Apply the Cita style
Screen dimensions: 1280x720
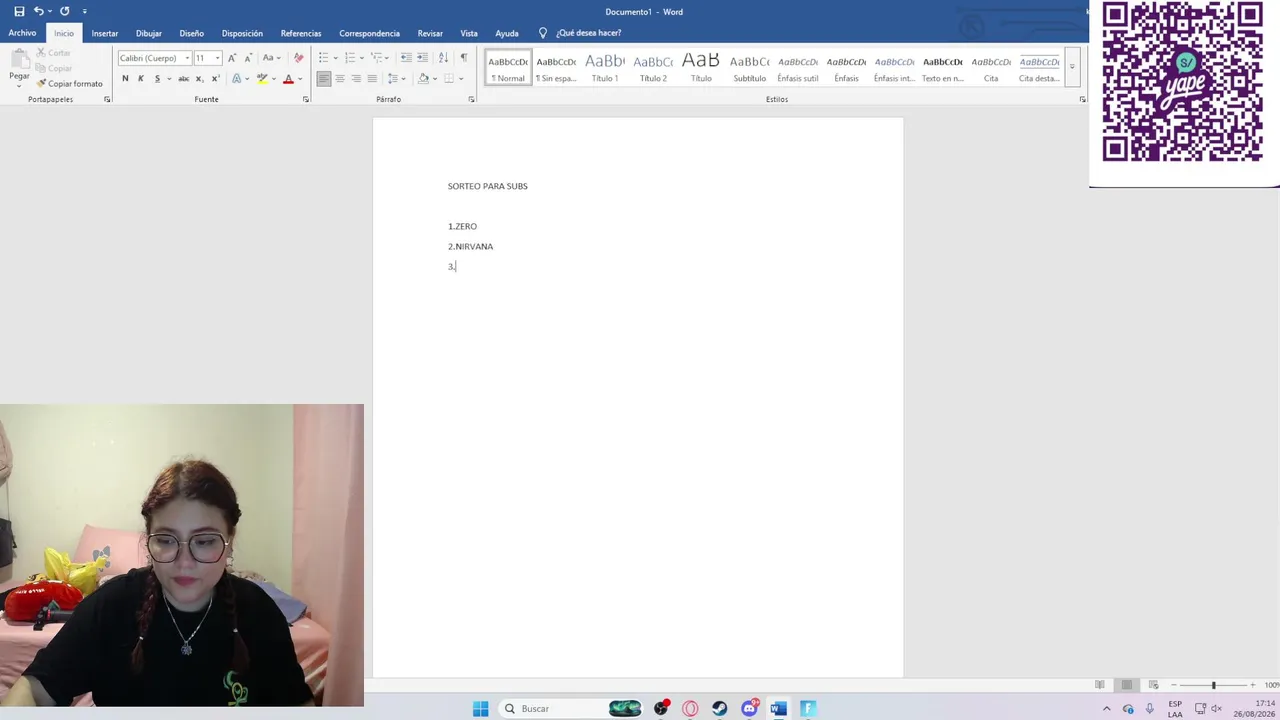point(991,68)
